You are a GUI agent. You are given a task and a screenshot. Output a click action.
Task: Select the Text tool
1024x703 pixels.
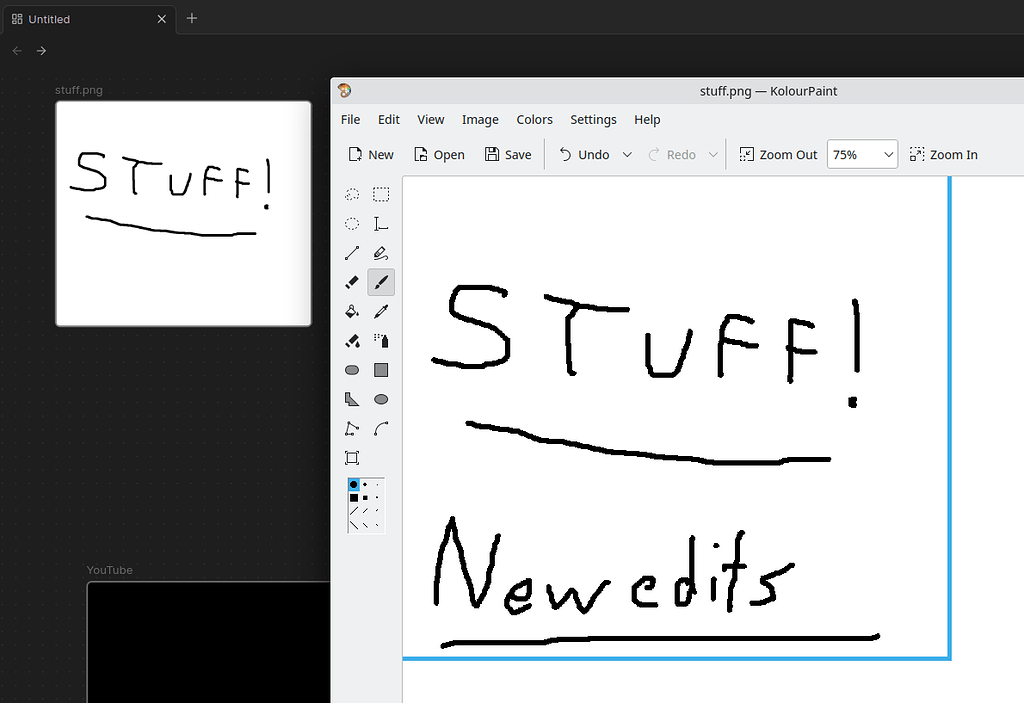click(381, 223)
